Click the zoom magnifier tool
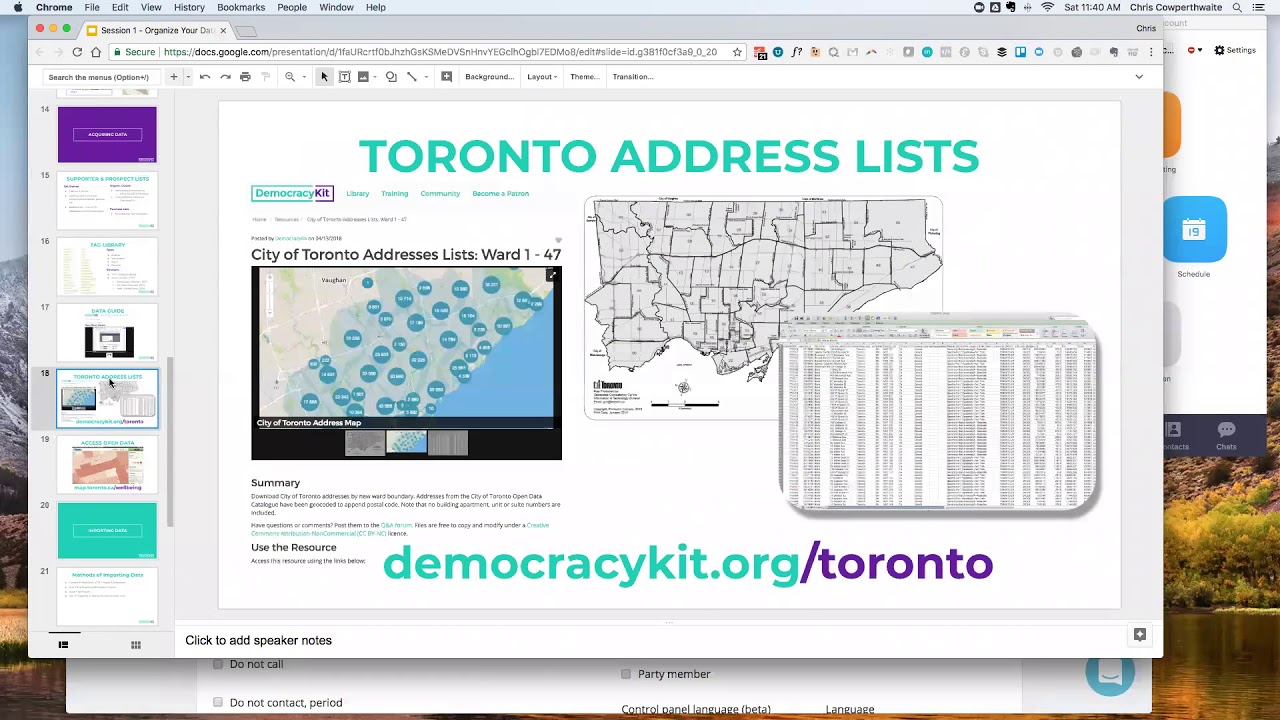The height and width of the screenshot is (720, 1280). point(290,77)
